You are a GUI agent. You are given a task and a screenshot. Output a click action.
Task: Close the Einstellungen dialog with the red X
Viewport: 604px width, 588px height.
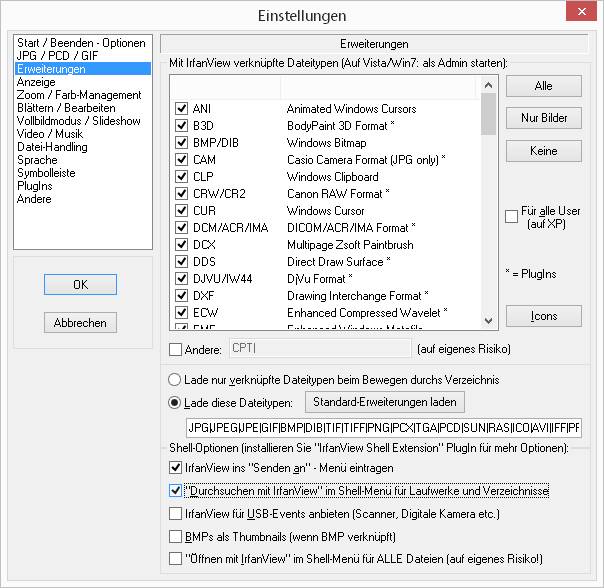[582, 11]
